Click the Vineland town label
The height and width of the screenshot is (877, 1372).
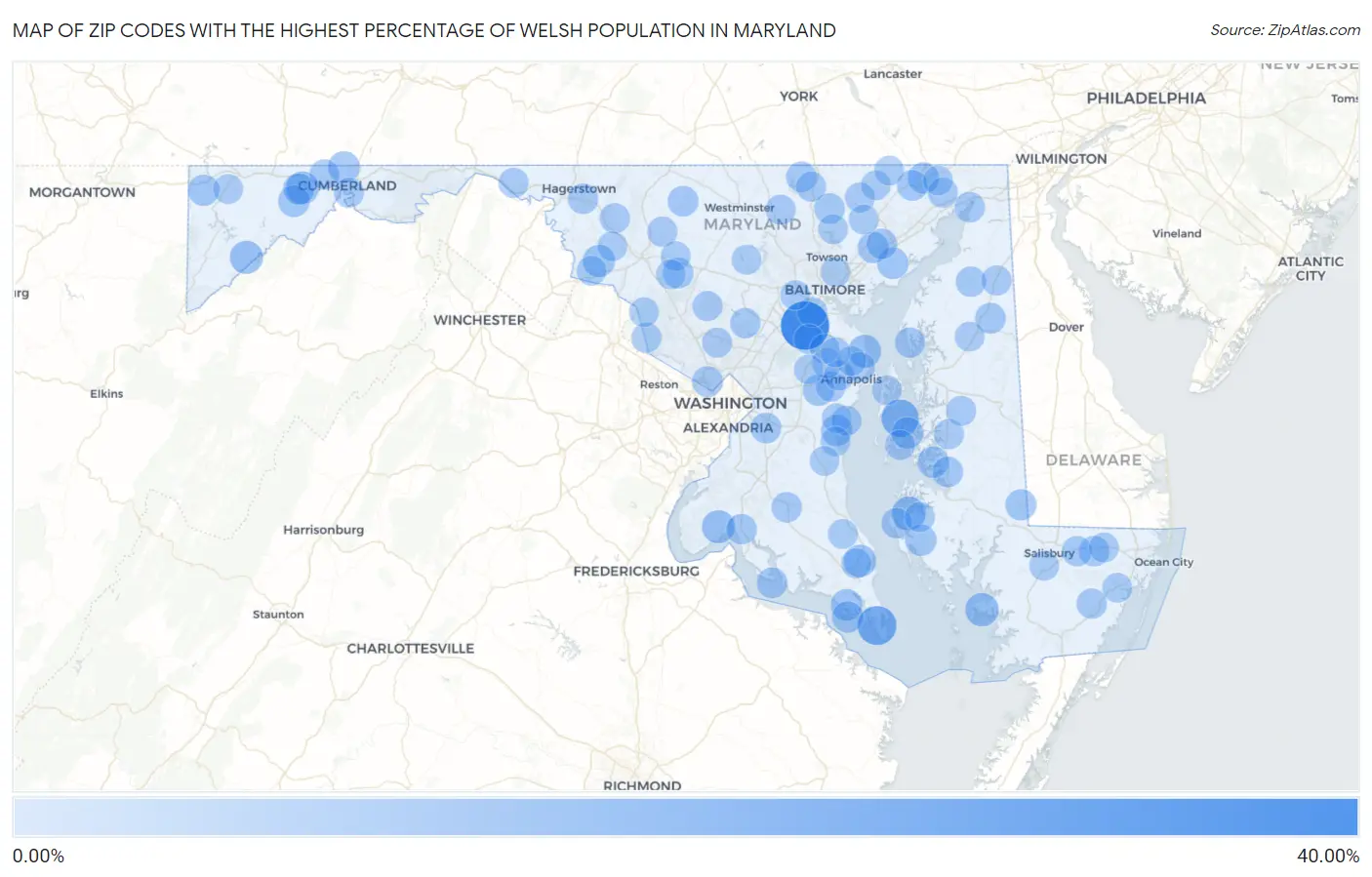tap(1176, 234)
